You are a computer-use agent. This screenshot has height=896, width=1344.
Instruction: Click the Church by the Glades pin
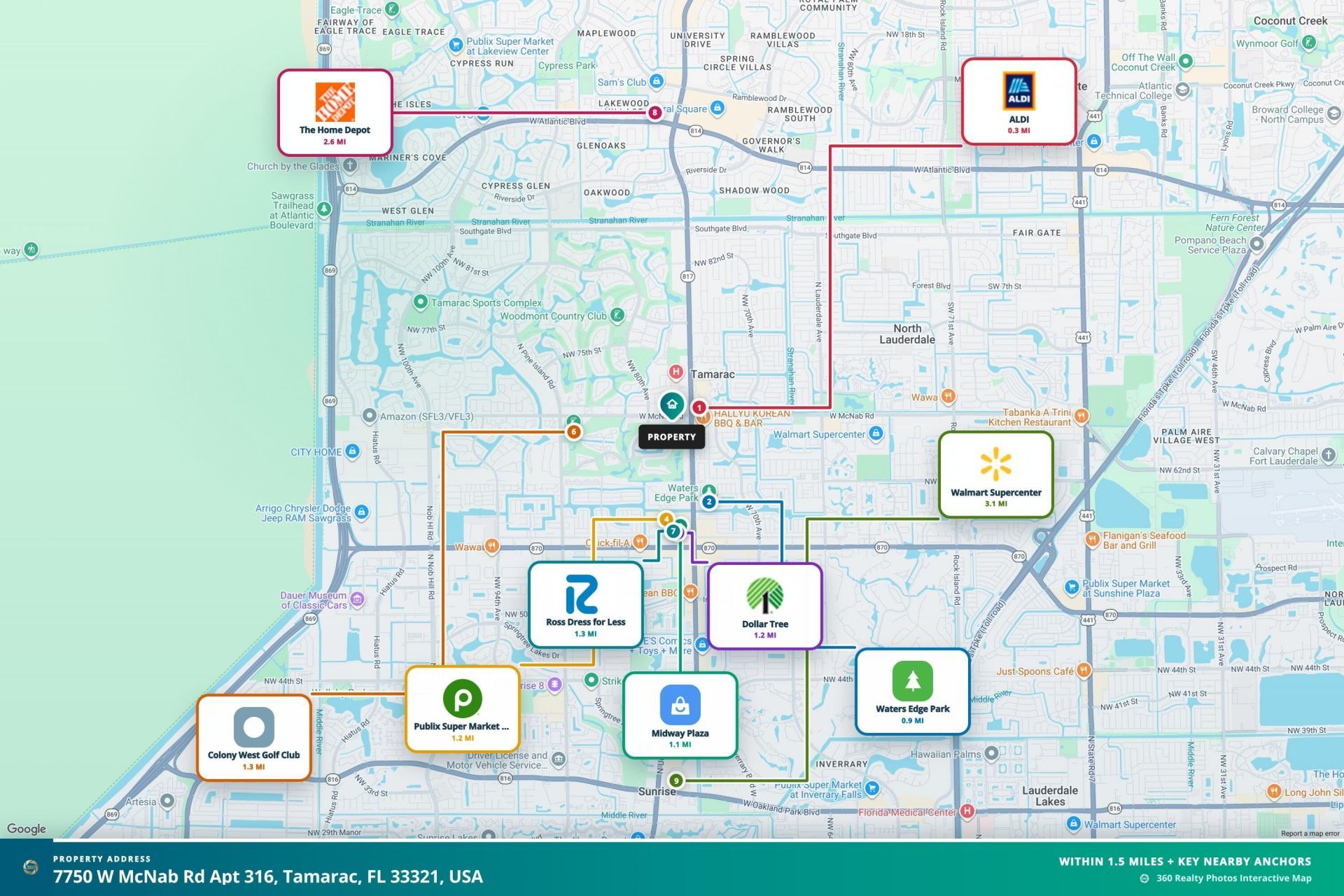pos(350,165)
